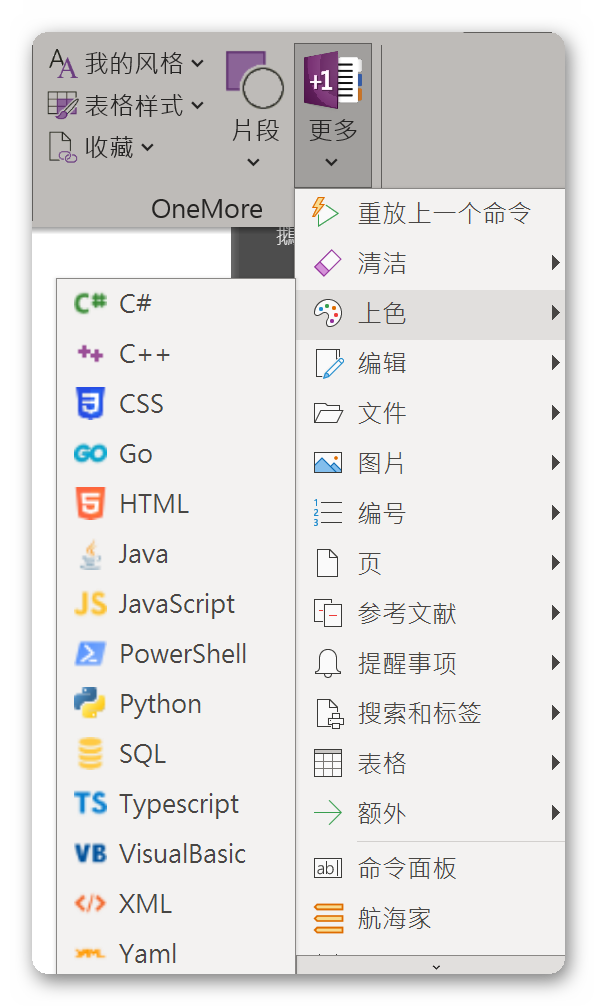The image size is (597, 1006).
Task: Open 命令面板 command palette
Action: point(430,868)
